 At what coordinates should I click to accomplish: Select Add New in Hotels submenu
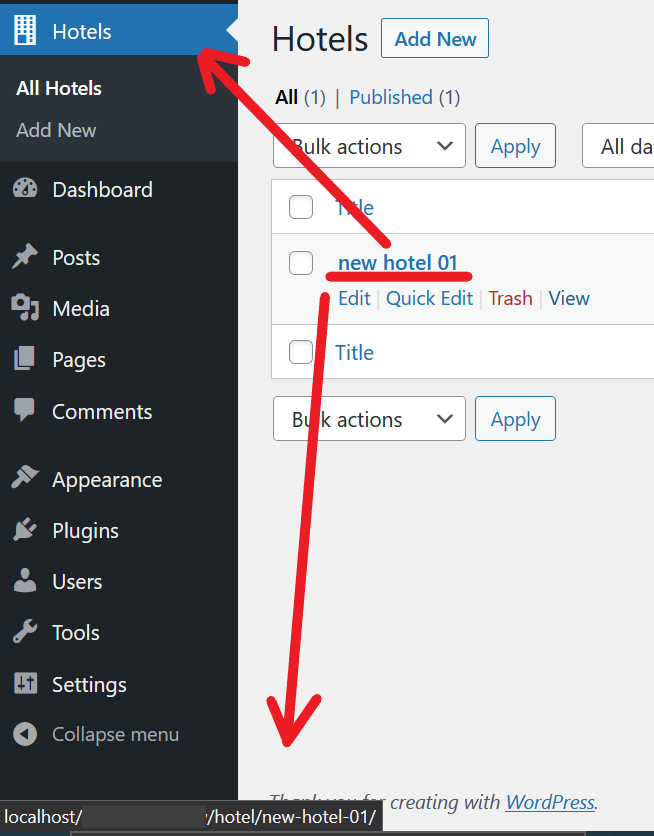pyautogui.click(x=56, y=130)
